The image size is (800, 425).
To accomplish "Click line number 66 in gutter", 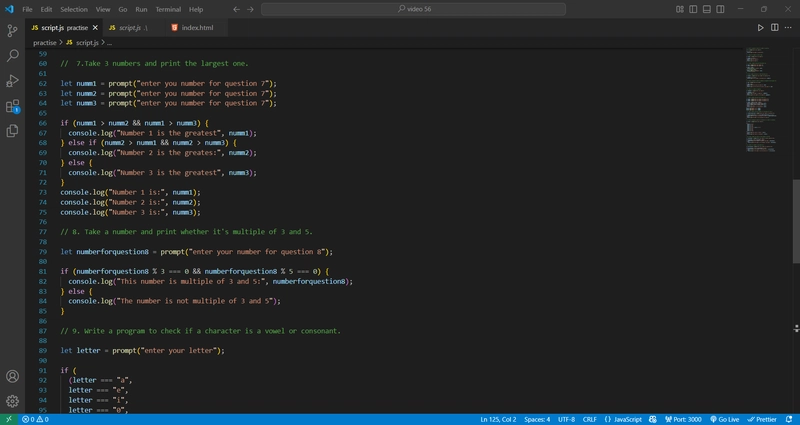I will tap(42, 123).
